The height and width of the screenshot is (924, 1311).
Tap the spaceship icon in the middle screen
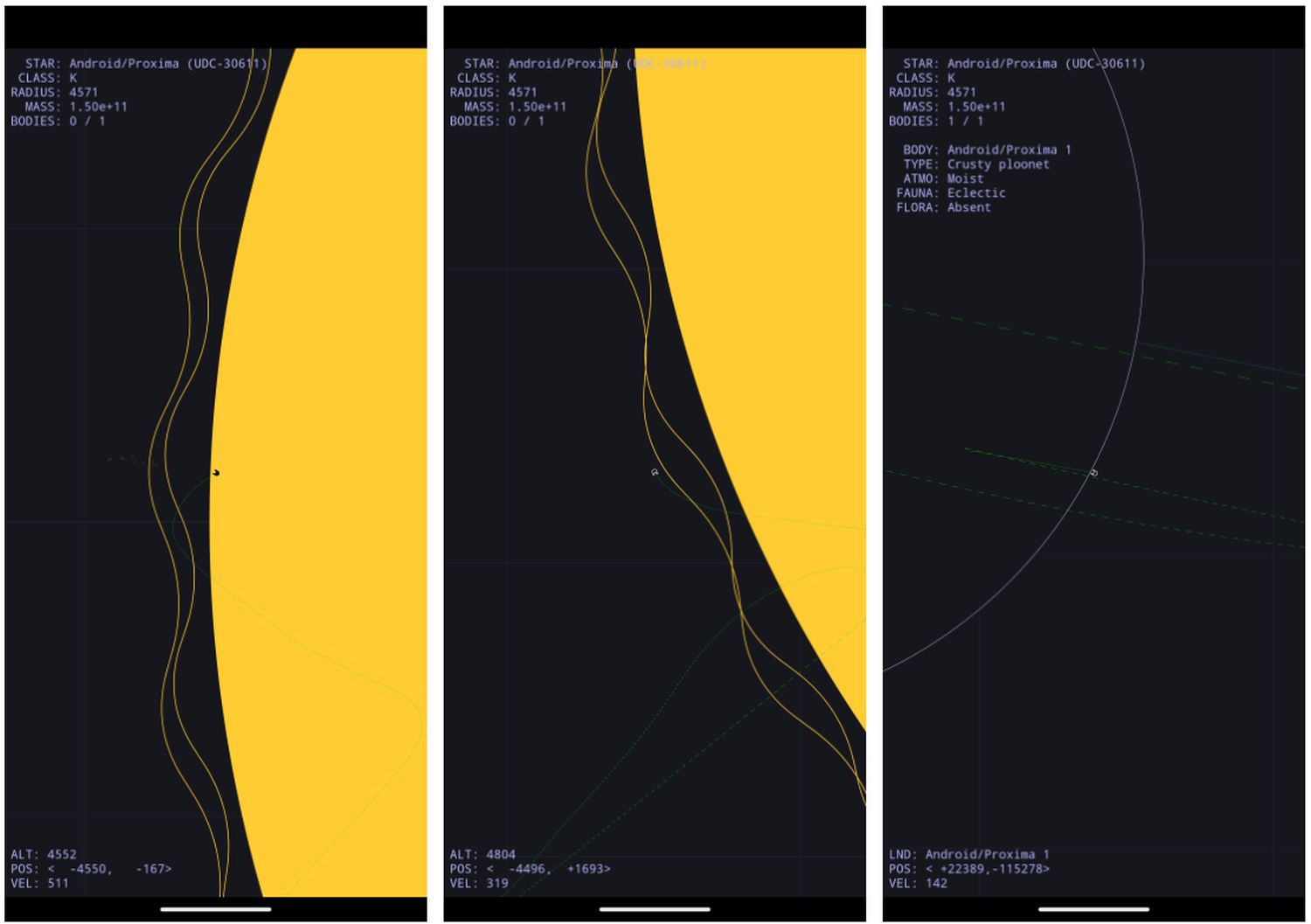click(x=655, y=472)
